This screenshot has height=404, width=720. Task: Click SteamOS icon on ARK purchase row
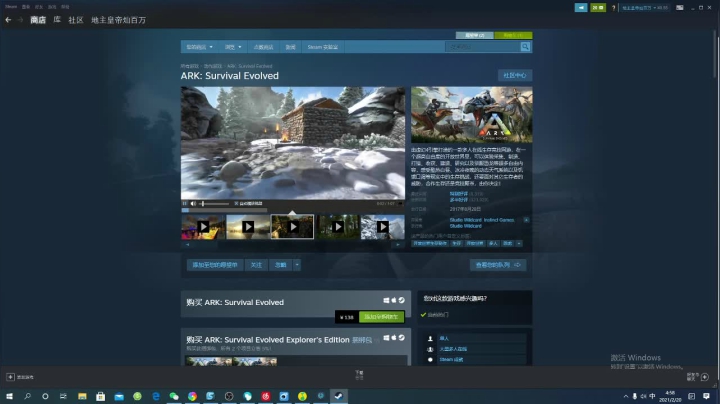[x=401, y=300]
